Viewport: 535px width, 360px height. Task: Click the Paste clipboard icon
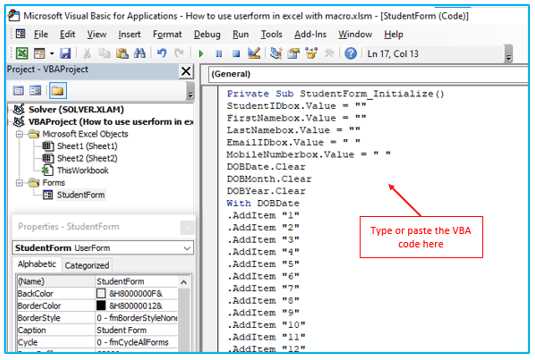pos(122,53)
